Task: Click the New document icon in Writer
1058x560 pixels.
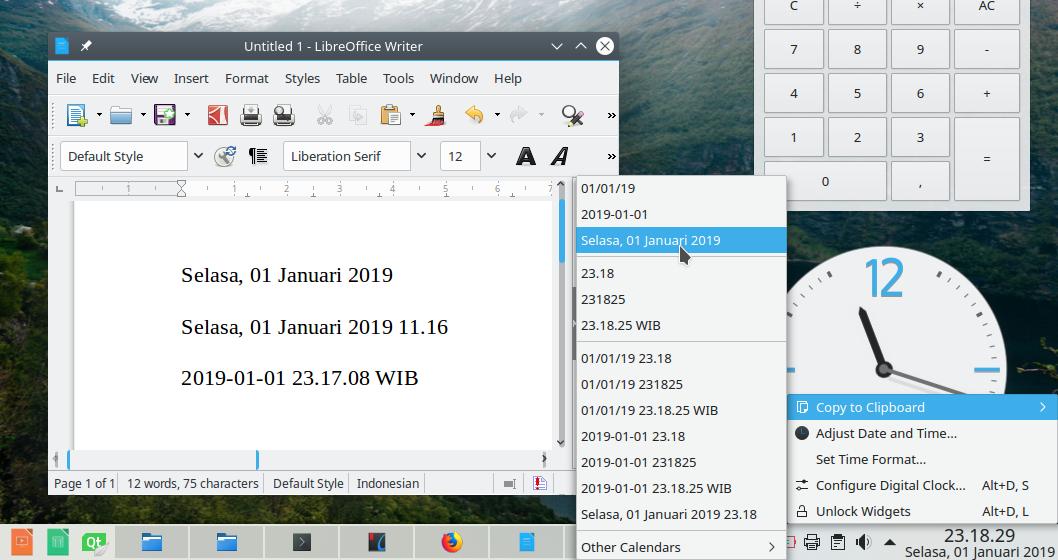Action: click(77, 115)
